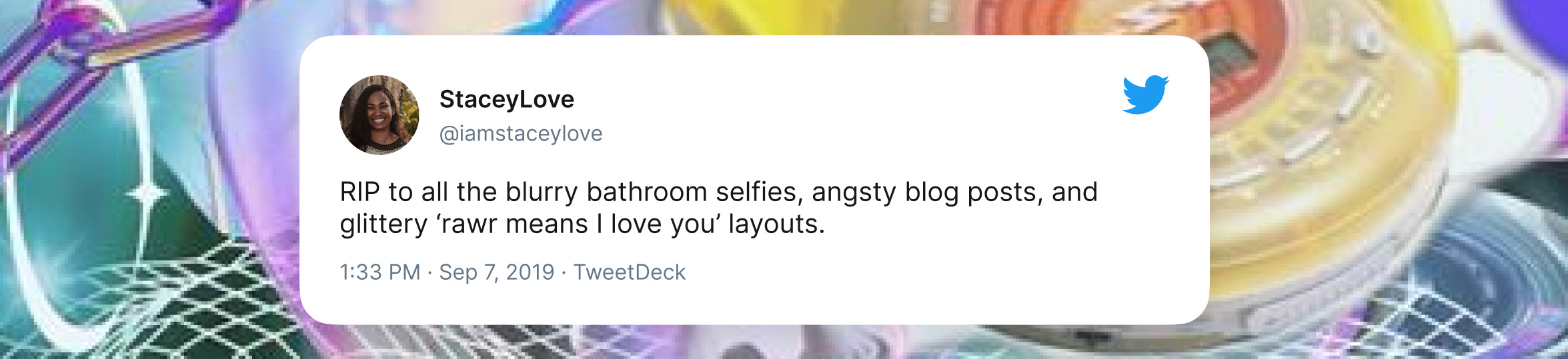Click the 1:33 PM timestamp
This screenshot has width=1568, height=359.
[380, 272]
